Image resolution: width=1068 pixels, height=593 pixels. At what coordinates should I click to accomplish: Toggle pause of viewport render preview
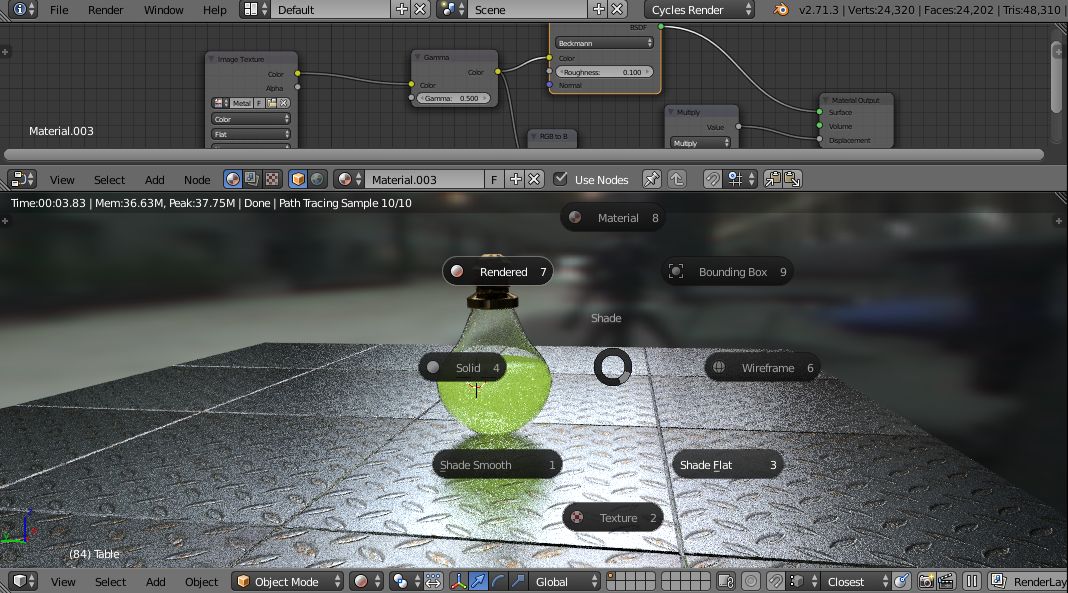971,581
